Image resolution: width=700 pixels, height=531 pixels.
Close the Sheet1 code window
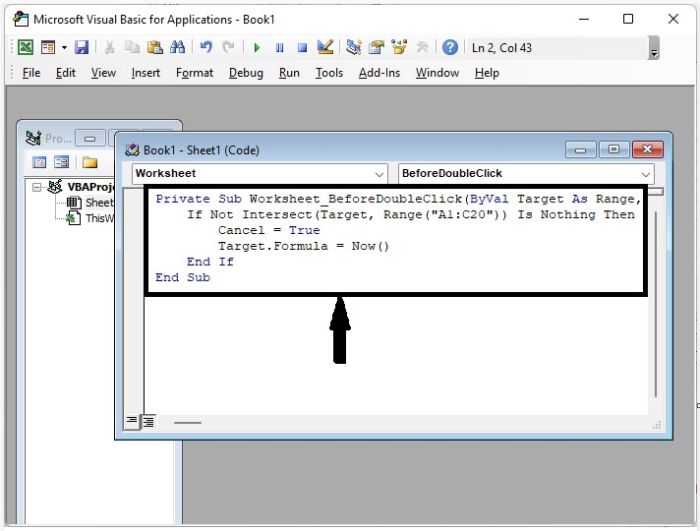pyautogui.click(x=647, y=150)
